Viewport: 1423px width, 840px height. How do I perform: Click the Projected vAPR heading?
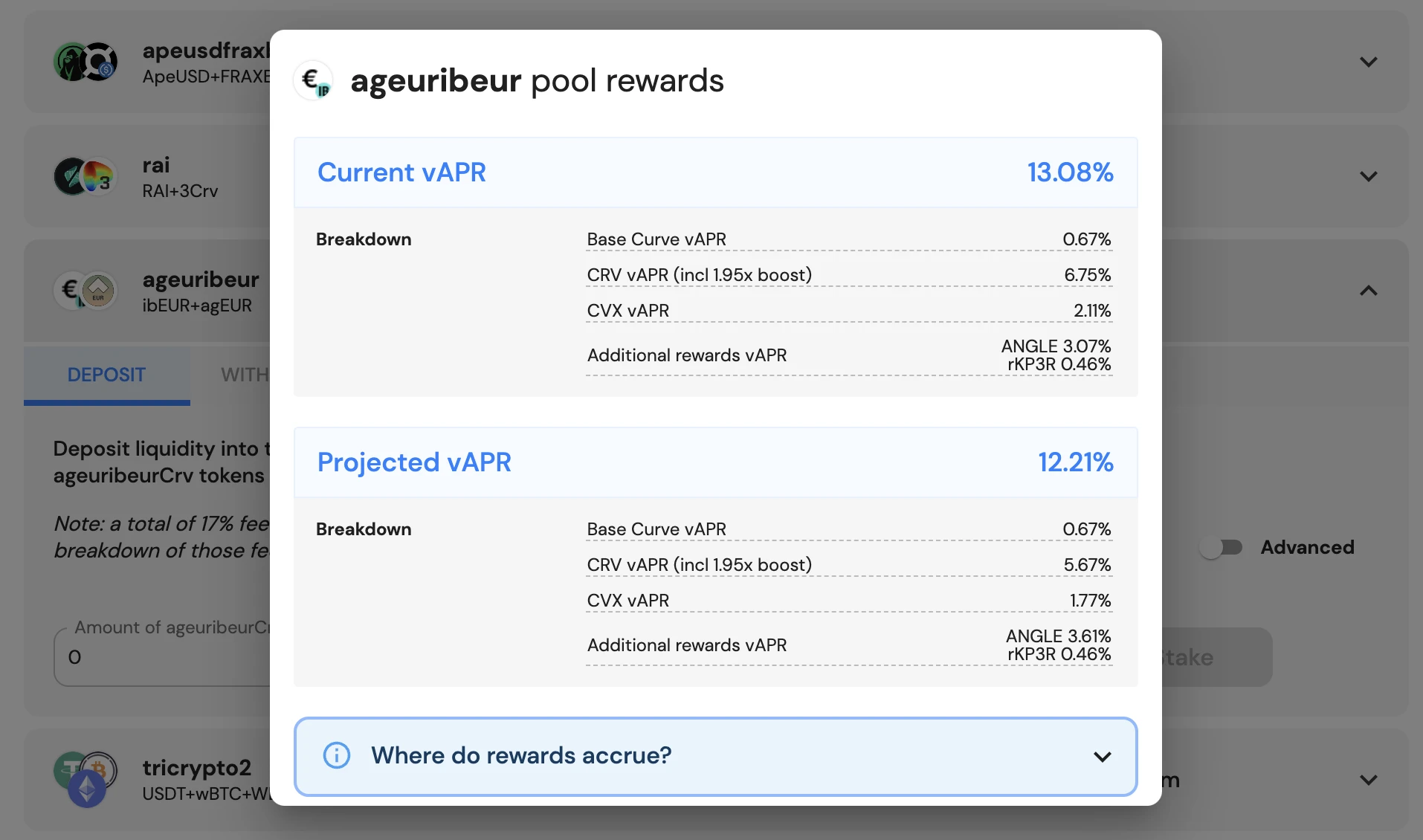tap(414, 462)
